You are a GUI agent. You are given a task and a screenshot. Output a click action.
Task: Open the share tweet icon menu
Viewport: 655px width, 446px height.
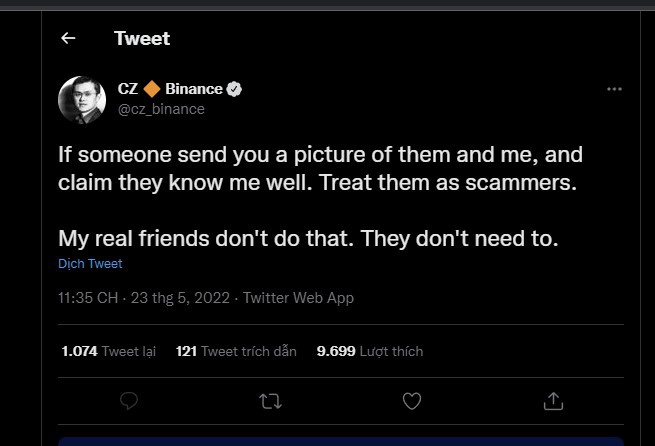(x=552, y=400)
